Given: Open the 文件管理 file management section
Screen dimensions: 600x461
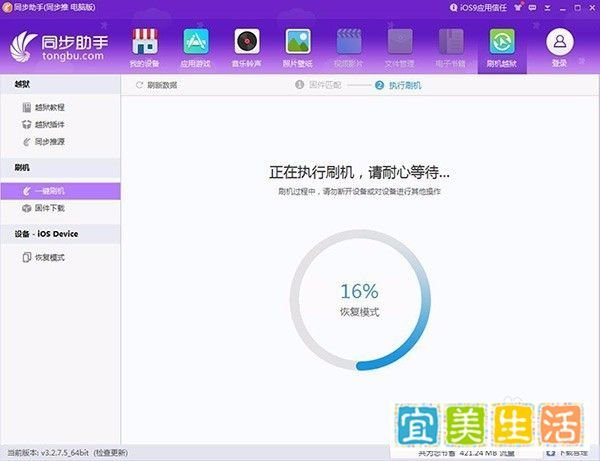Looking at the screenshot, I should point(400,48).
